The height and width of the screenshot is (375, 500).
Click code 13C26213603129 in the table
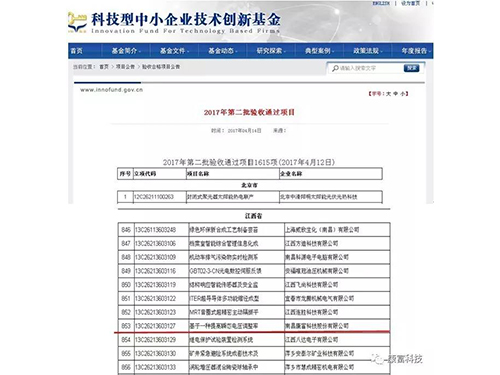[155, 340]
